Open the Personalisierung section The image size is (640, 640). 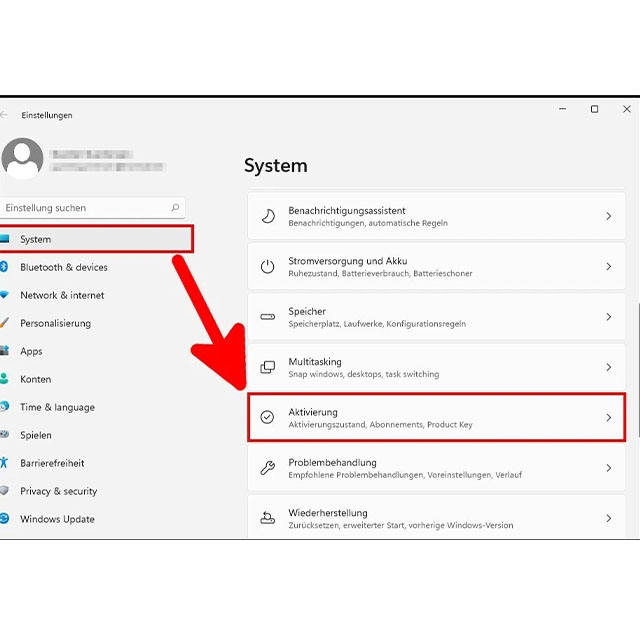click(x=56, y=323)
